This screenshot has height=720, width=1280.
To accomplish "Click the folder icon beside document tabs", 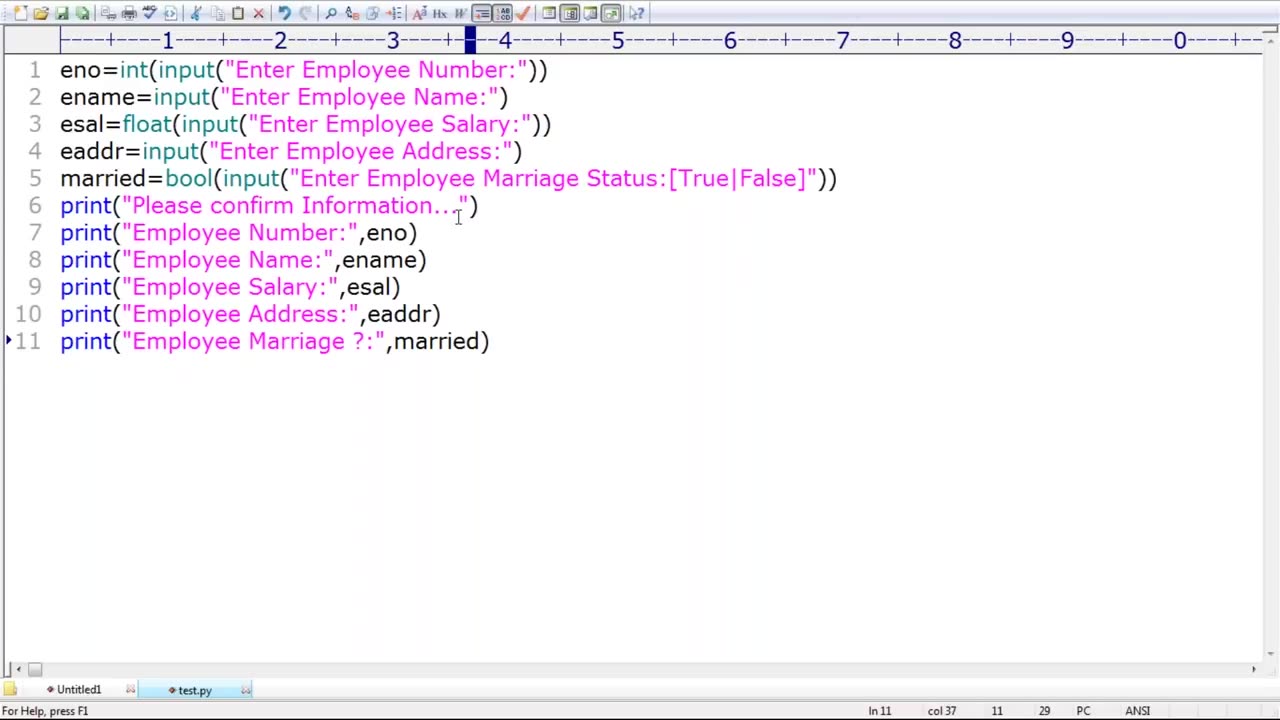I will pyautogui.click(x=10, y=690).
